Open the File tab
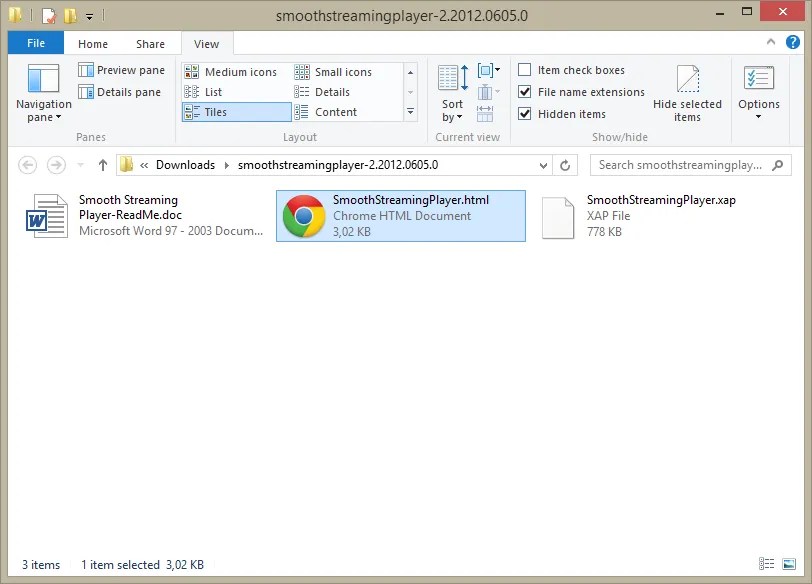 36,43
